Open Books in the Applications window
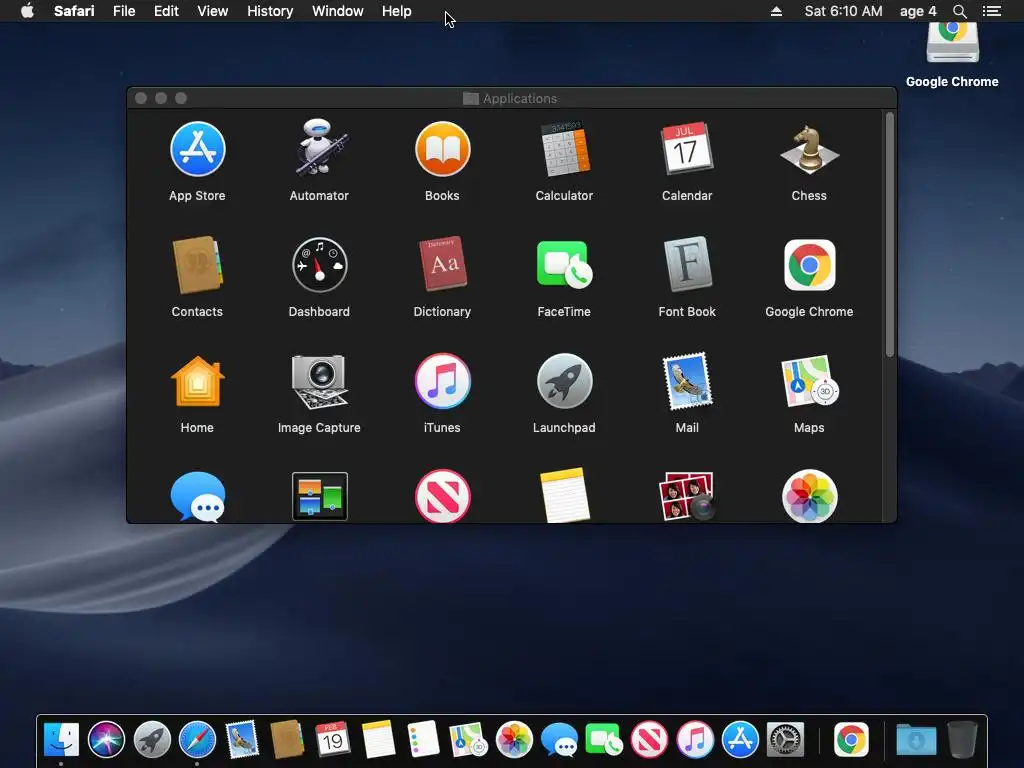 pos(442,150)
